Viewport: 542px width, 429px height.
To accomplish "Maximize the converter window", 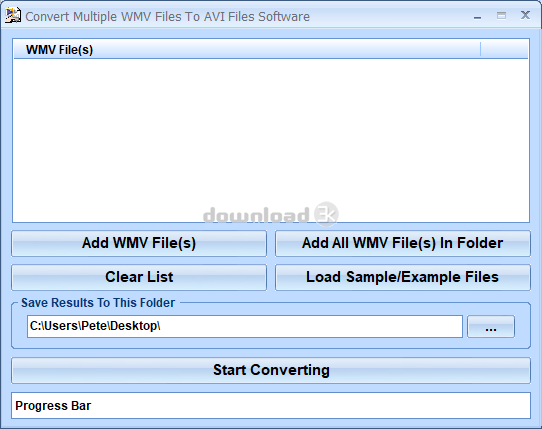I will click(501, 16).
